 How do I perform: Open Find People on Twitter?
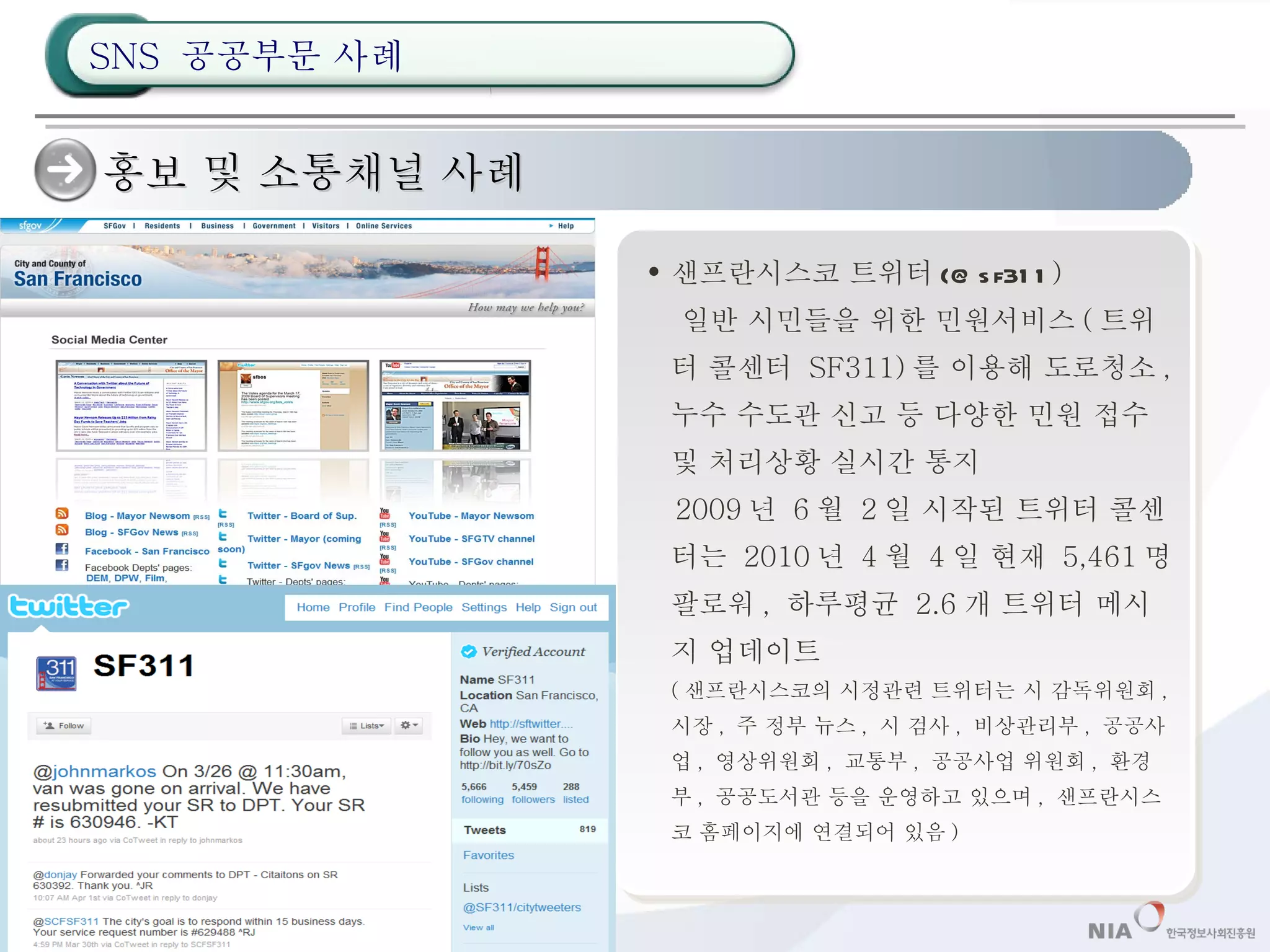pyautogui.click(x=419, y=607)
